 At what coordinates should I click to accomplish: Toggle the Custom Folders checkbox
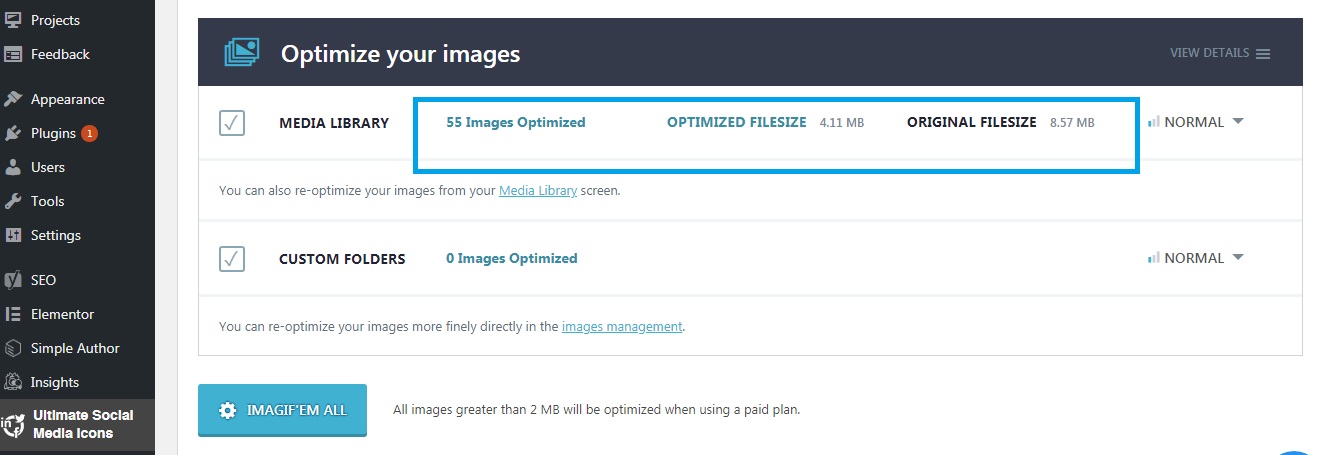pyautogui.click(x=232, y=259)
